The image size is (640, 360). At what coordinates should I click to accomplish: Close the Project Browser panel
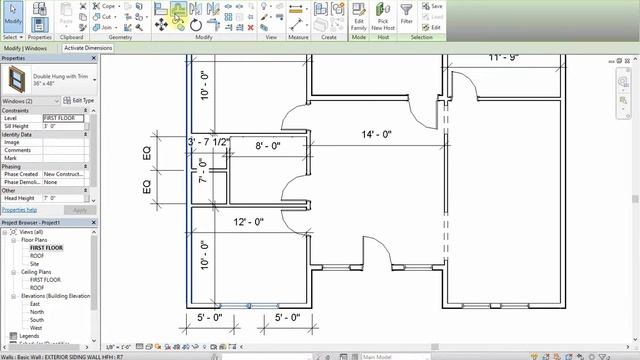(x=93, y=222)
